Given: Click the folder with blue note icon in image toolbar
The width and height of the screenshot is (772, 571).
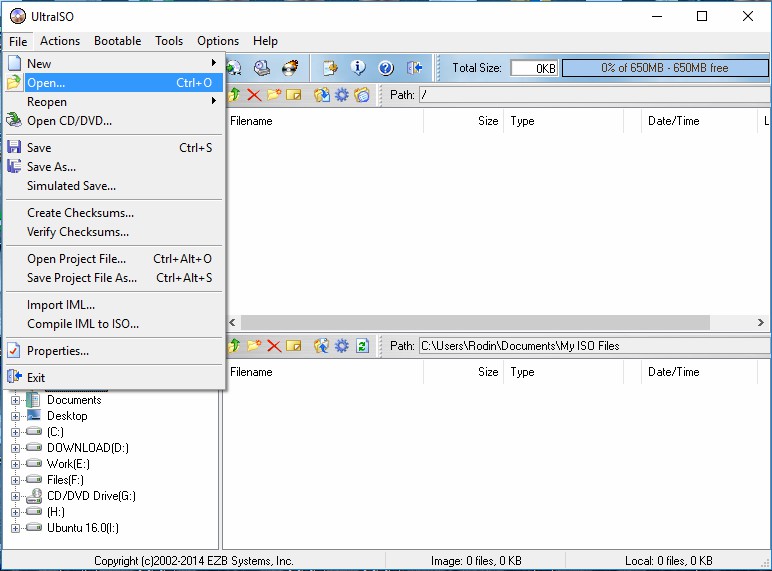Looking at the screenshot, I should (361, 95).
